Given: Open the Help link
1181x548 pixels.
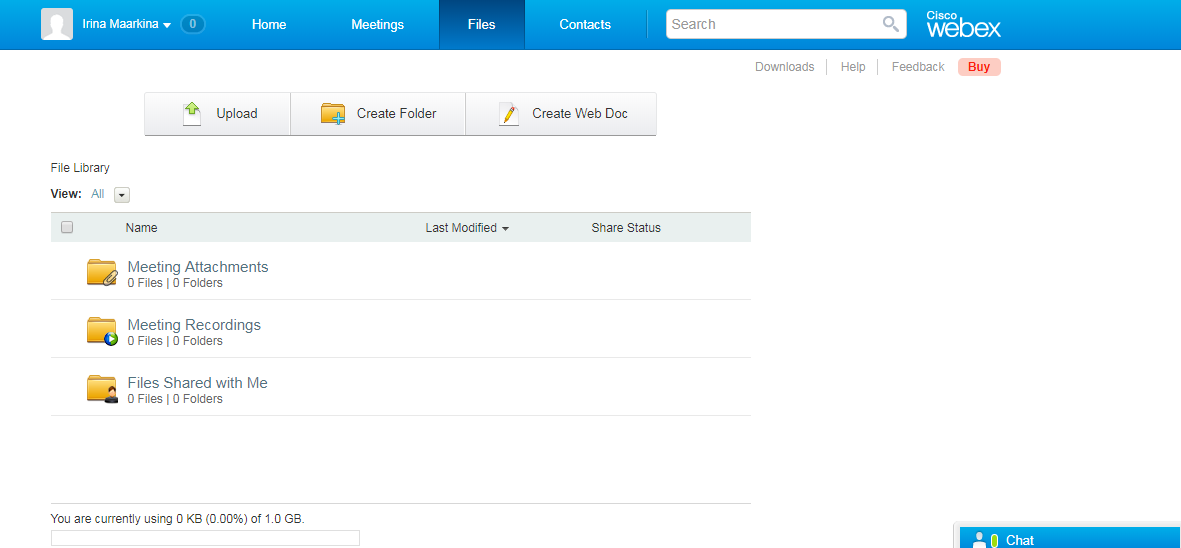Looking at the screenshot, I should tap(853, 67).
